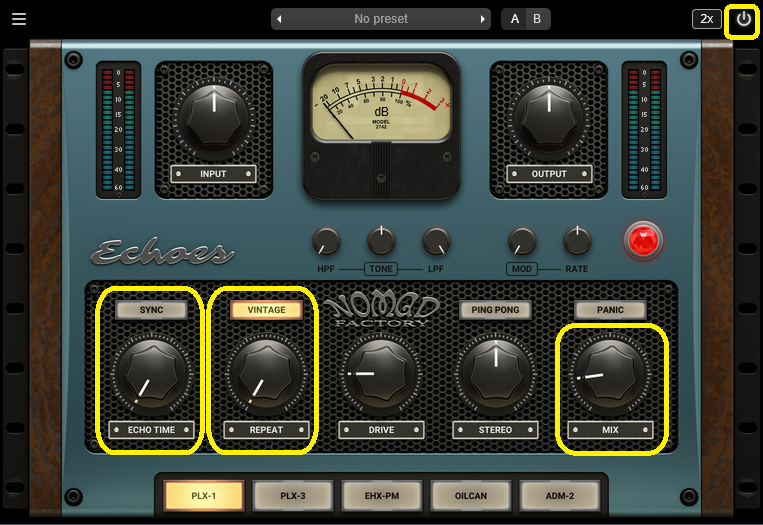The height and width of the screenshot is (525, 763).
Task: Select the ADM-2 echo model
Action: [560, 496]
